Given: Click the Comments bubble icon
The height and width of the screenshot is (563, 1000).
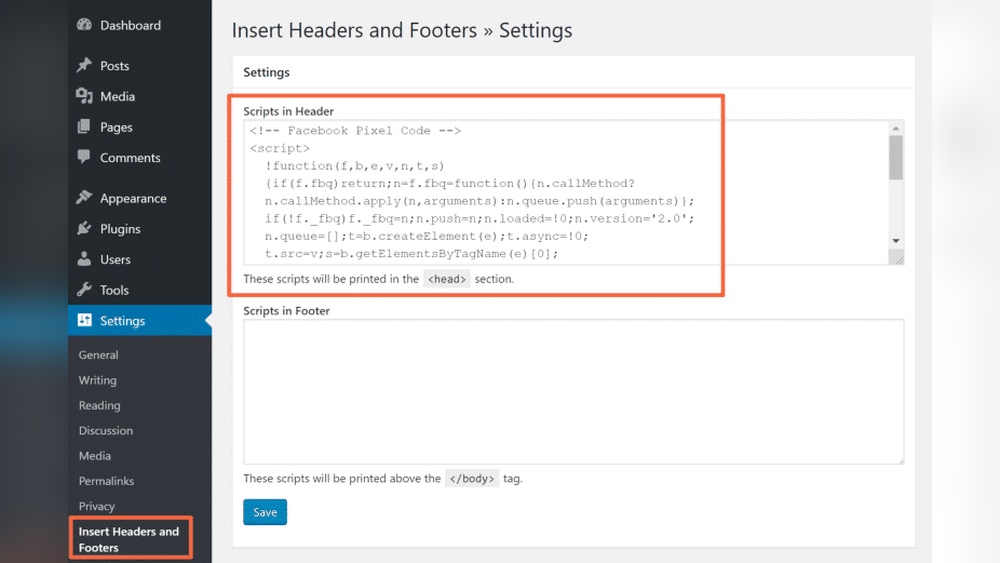Looking at the screenshot, I should point(84,157).
